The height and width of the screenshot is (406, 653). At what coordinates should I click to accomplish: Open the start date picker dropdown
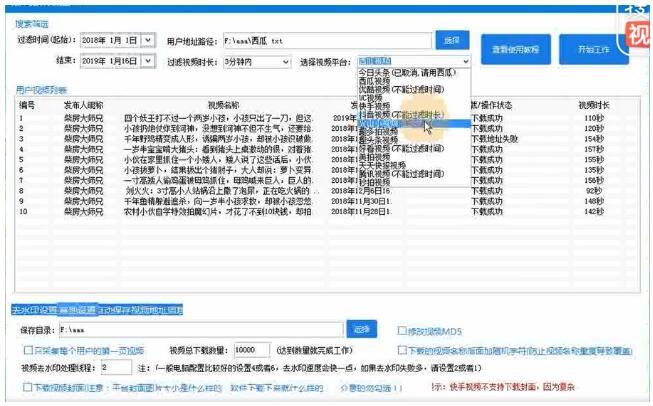click(148, 41)
